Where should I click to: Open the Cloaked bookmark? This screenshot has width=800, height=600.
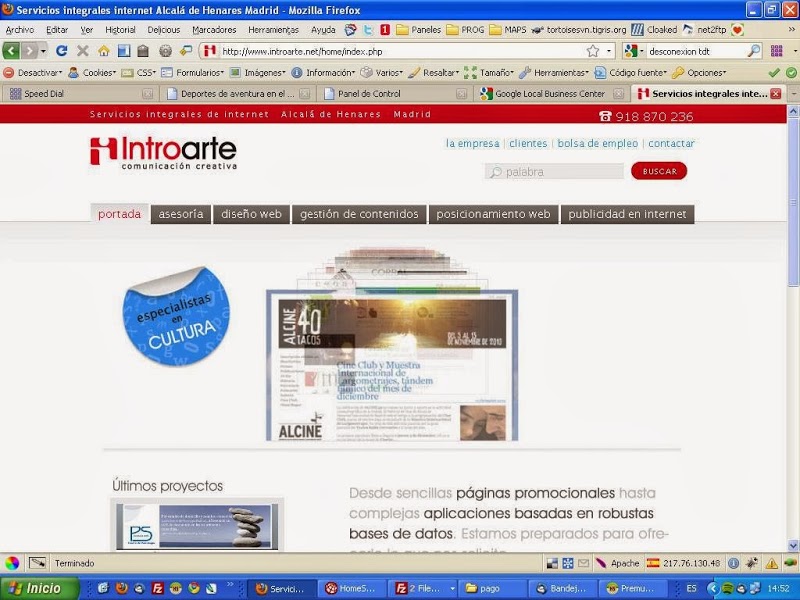coord(654,30)
